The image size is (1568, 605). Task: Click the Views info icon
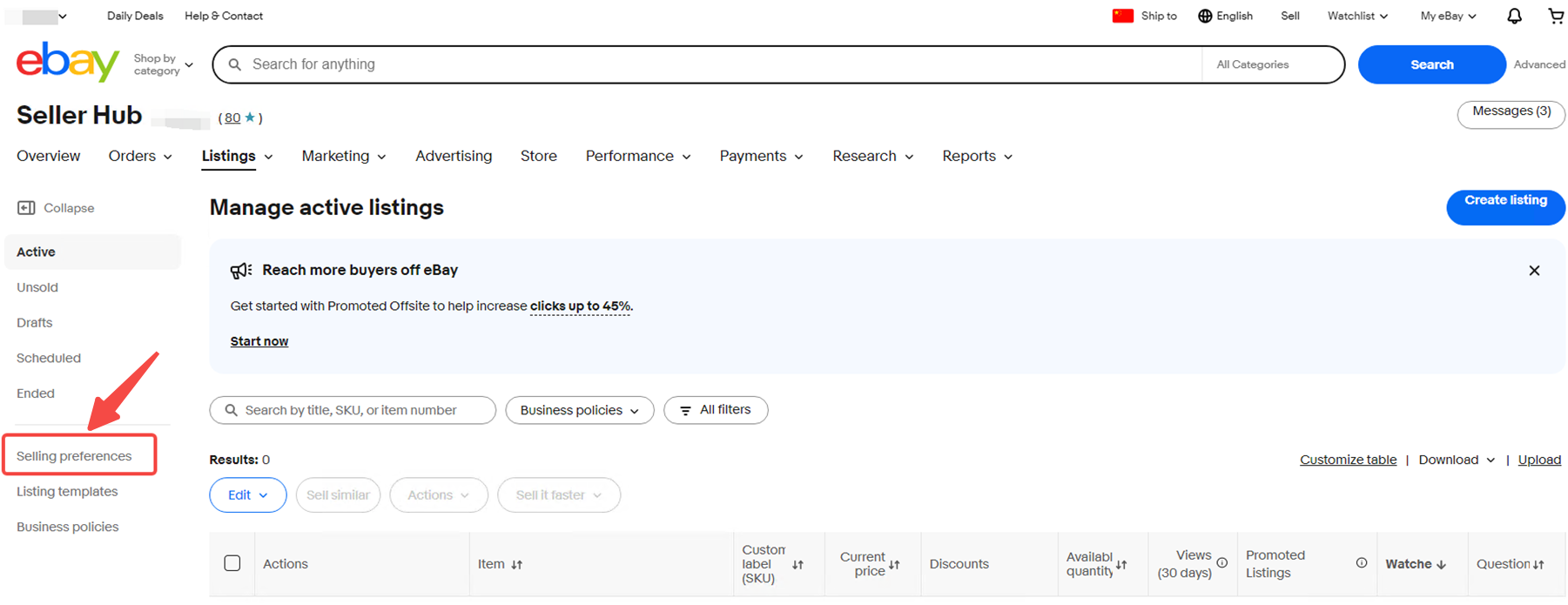(1222, 563)
